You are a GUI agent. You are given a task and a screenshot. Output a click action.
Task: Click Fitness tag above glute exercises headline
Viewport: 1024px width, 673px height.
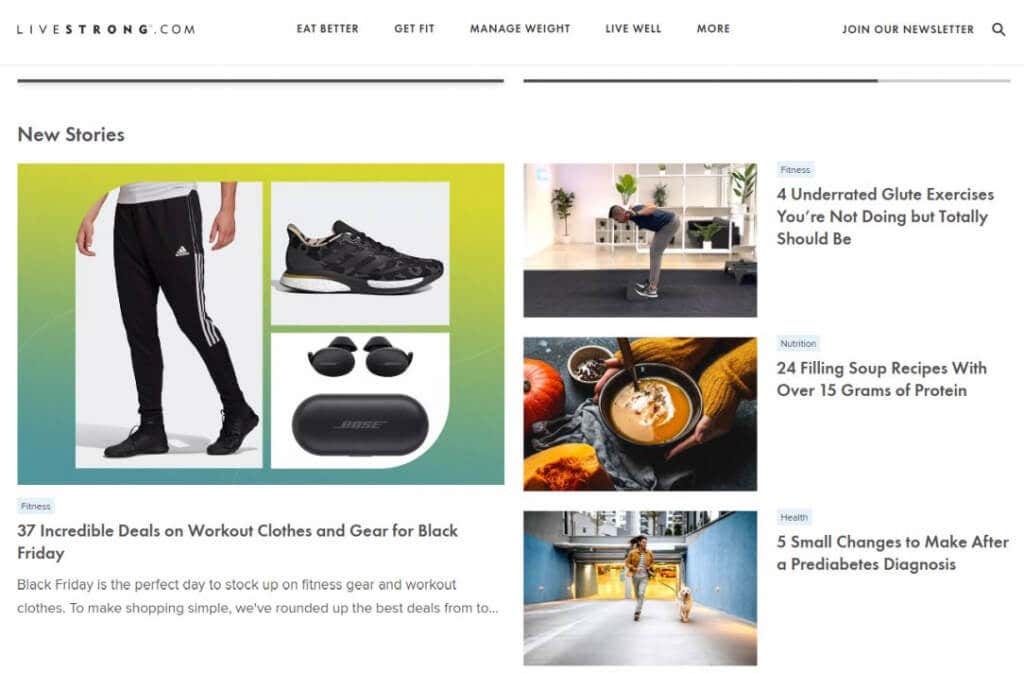(795, 170)
